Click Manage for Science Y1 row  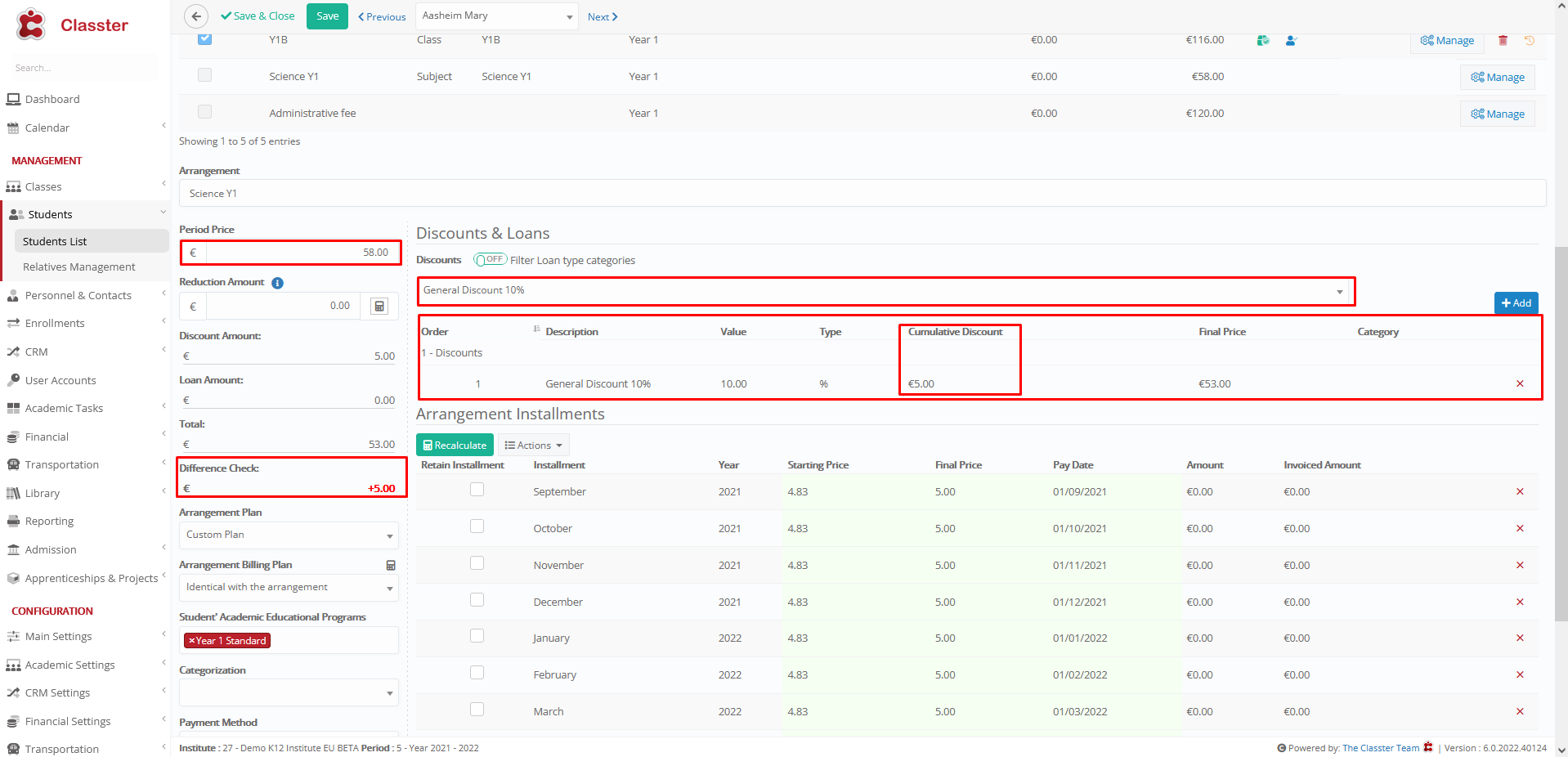(1498, 77)
